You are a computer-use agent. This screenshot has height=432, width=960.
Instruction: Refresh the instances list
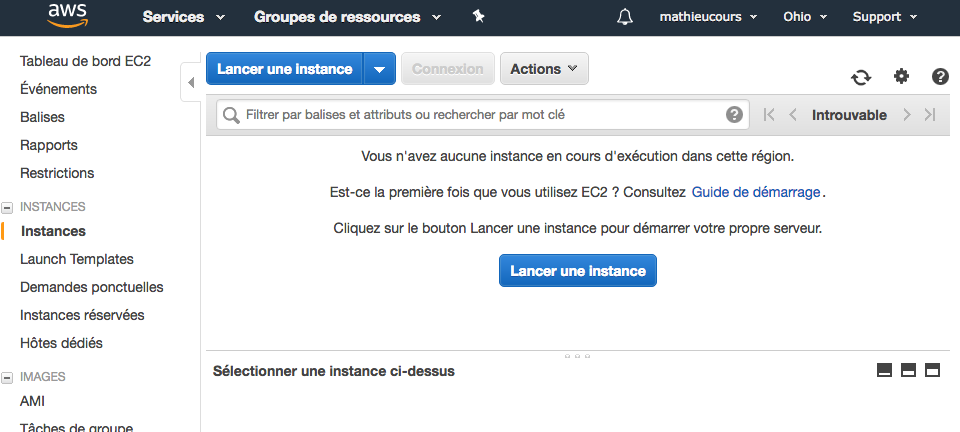click(x=860, y=77)
